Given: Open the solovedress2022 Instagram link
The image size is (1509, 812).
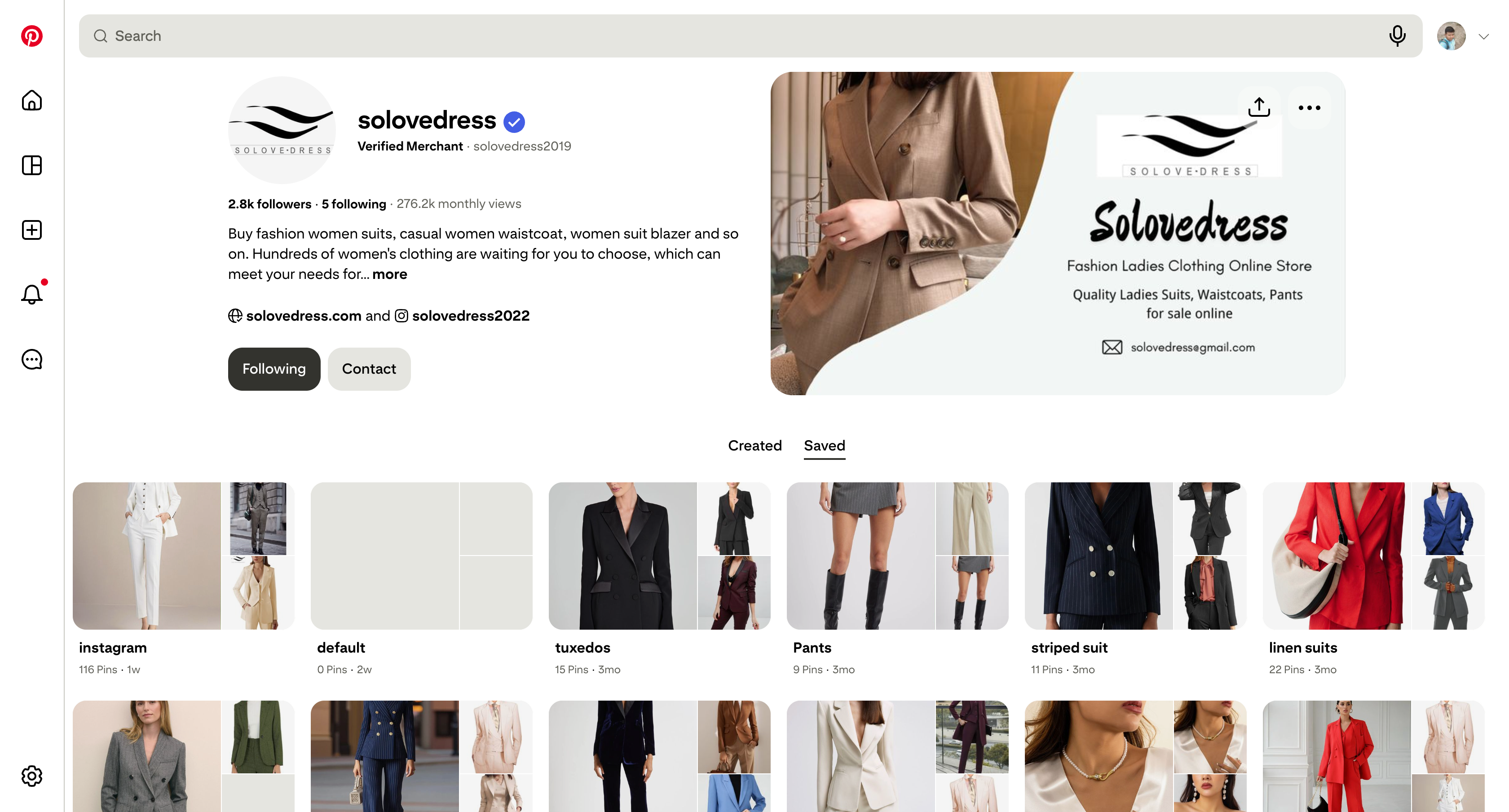Looking at the screenshot, I should [x=470, y=316].
